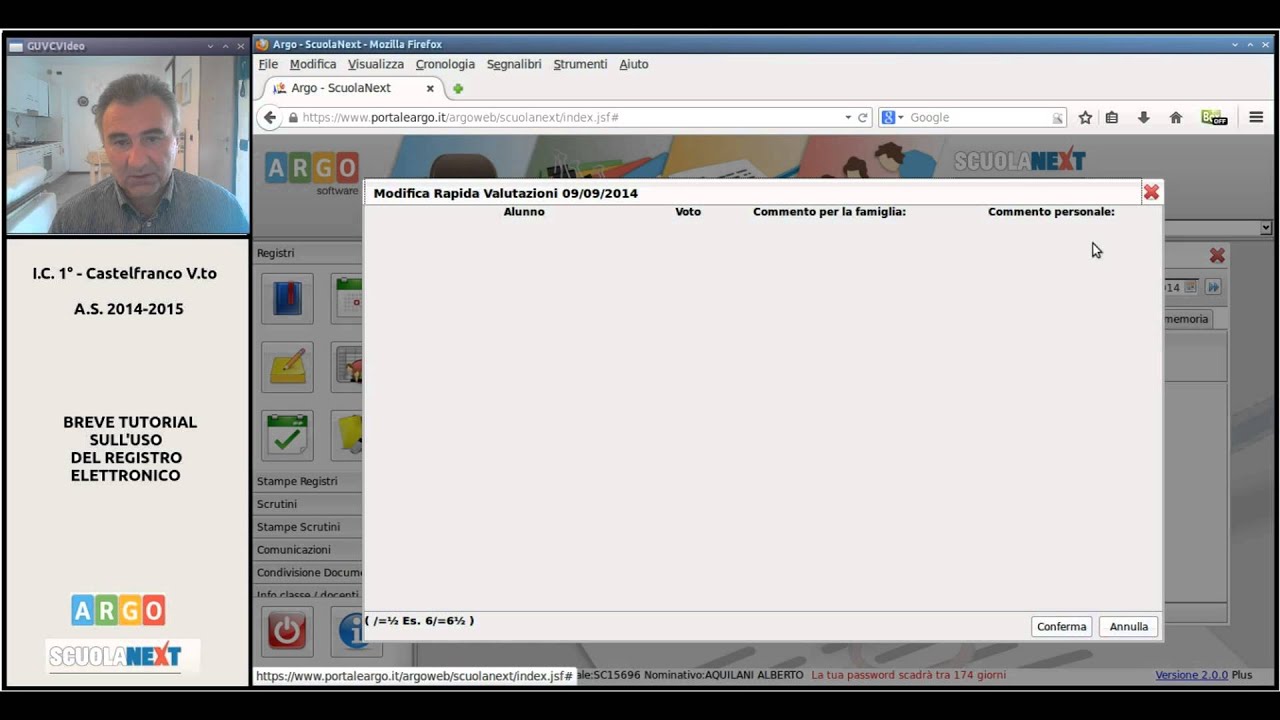Click the Annulla button
The width and height of the screenshot is (1280, 720).
pos(1129,626)
